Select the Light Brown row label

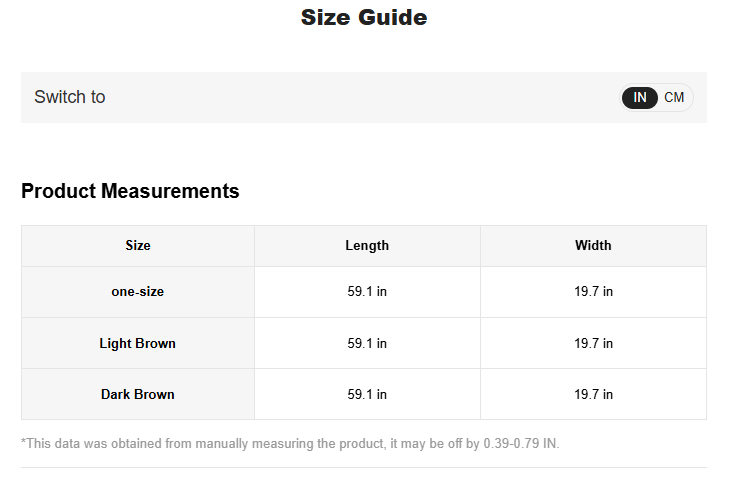[138, 343]
